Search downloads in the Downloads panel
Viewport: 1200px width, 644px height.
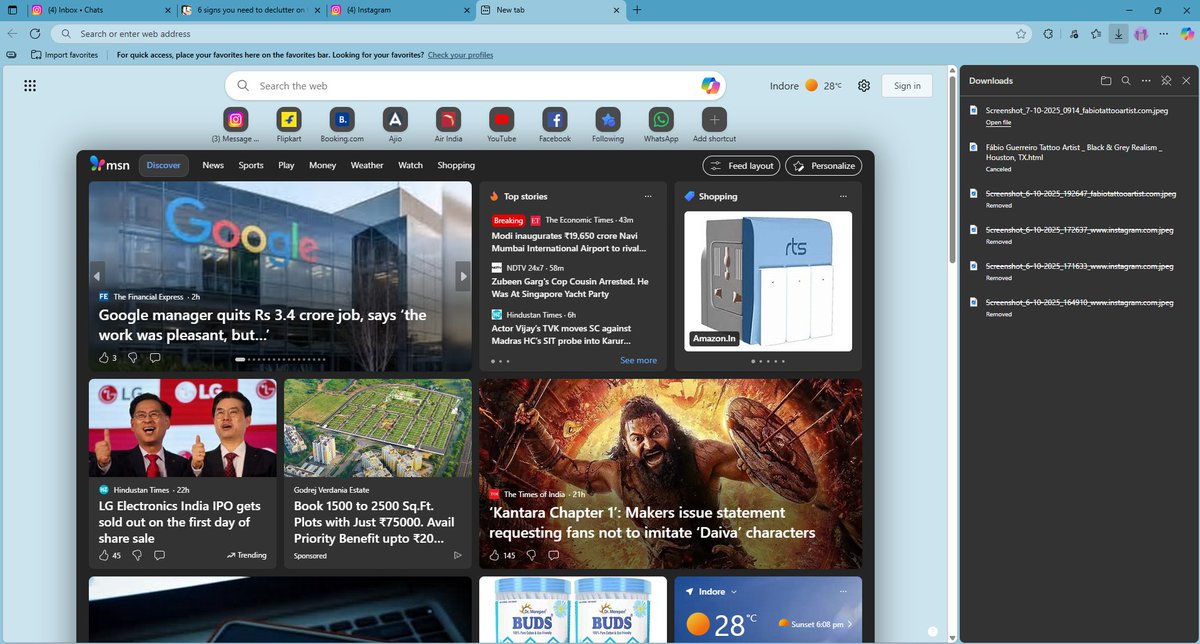(1126, 81)
